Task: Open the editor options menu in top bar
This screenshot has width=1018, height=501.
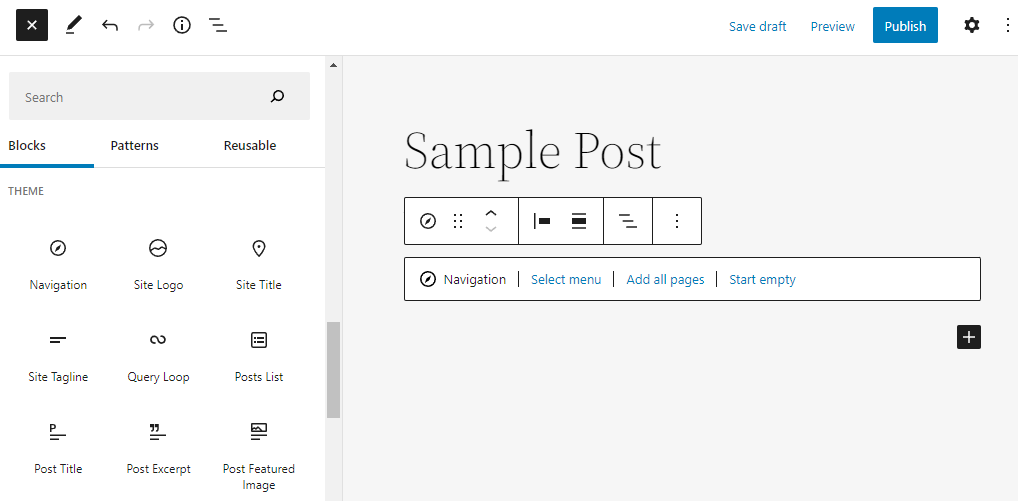Action: tap(1007, 26)
